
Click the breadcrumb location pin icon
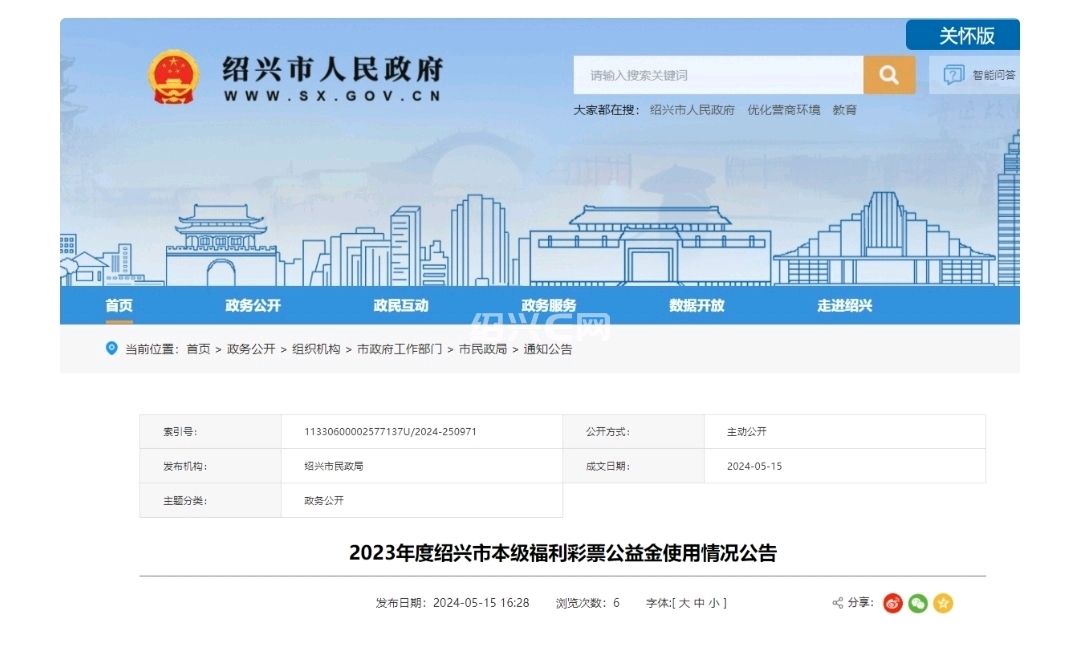[x=112, y=349]
